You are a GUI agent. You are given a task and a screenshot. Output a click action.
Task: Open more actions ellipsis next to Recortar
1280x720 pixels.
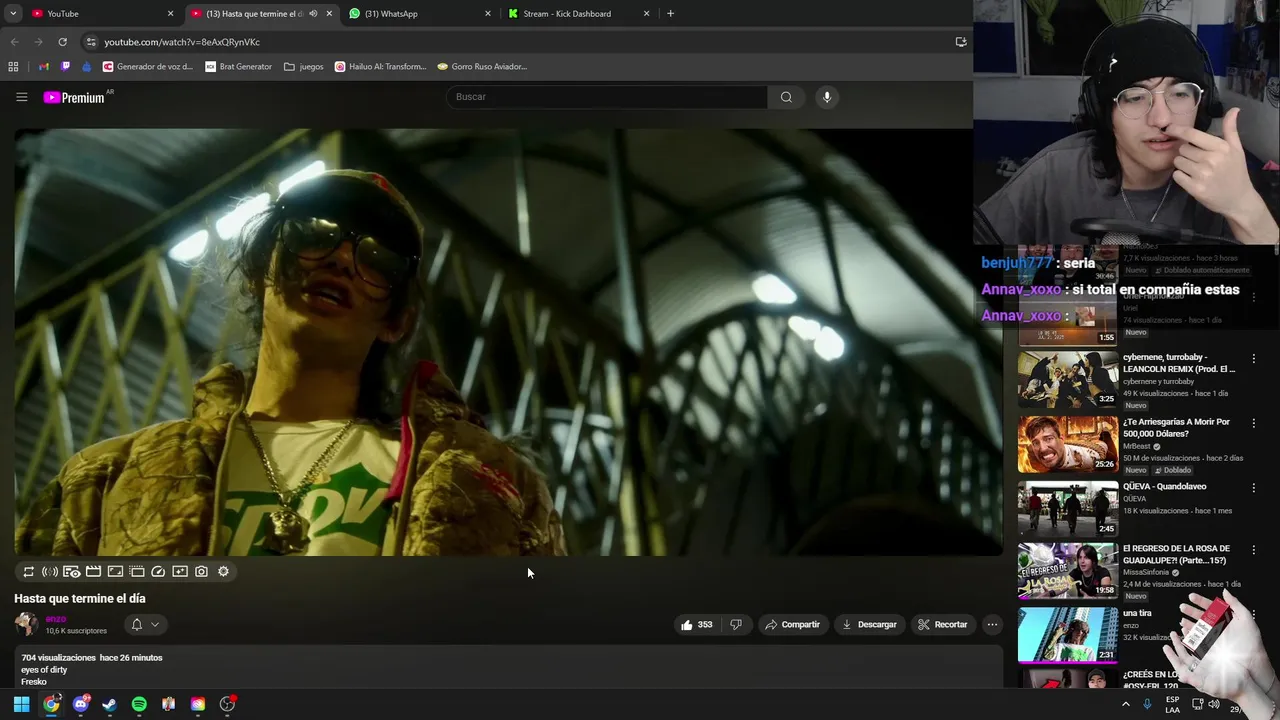point(992,625)
